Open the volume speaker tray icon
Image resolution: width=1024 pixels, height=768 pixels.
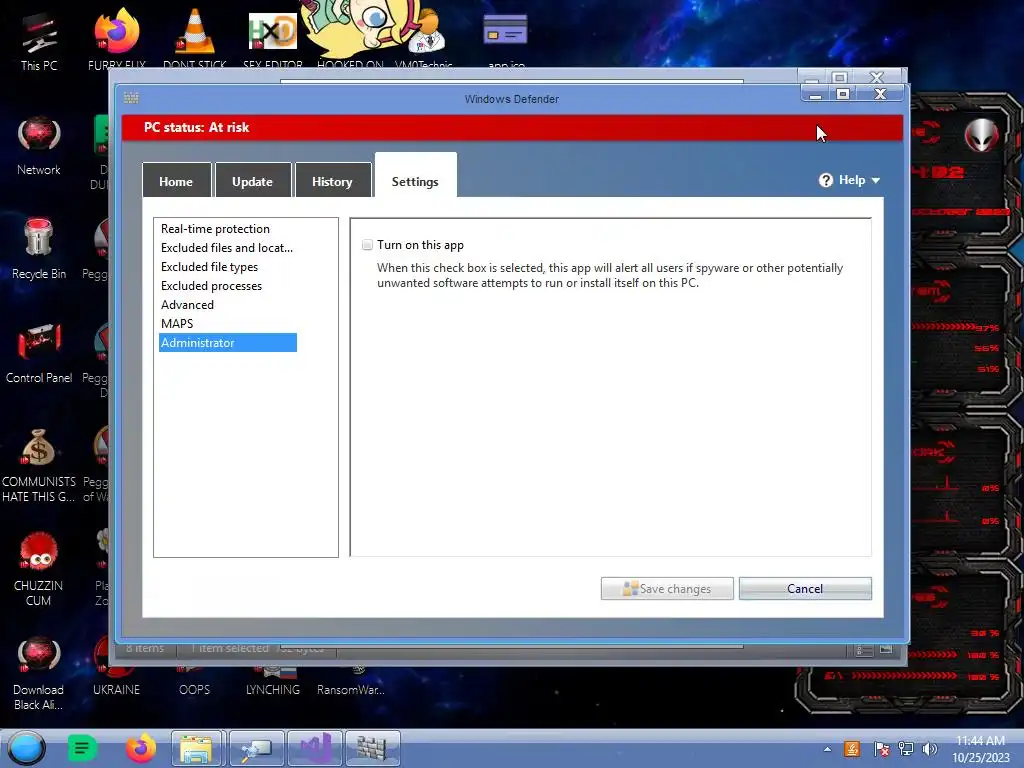[929, 749]
